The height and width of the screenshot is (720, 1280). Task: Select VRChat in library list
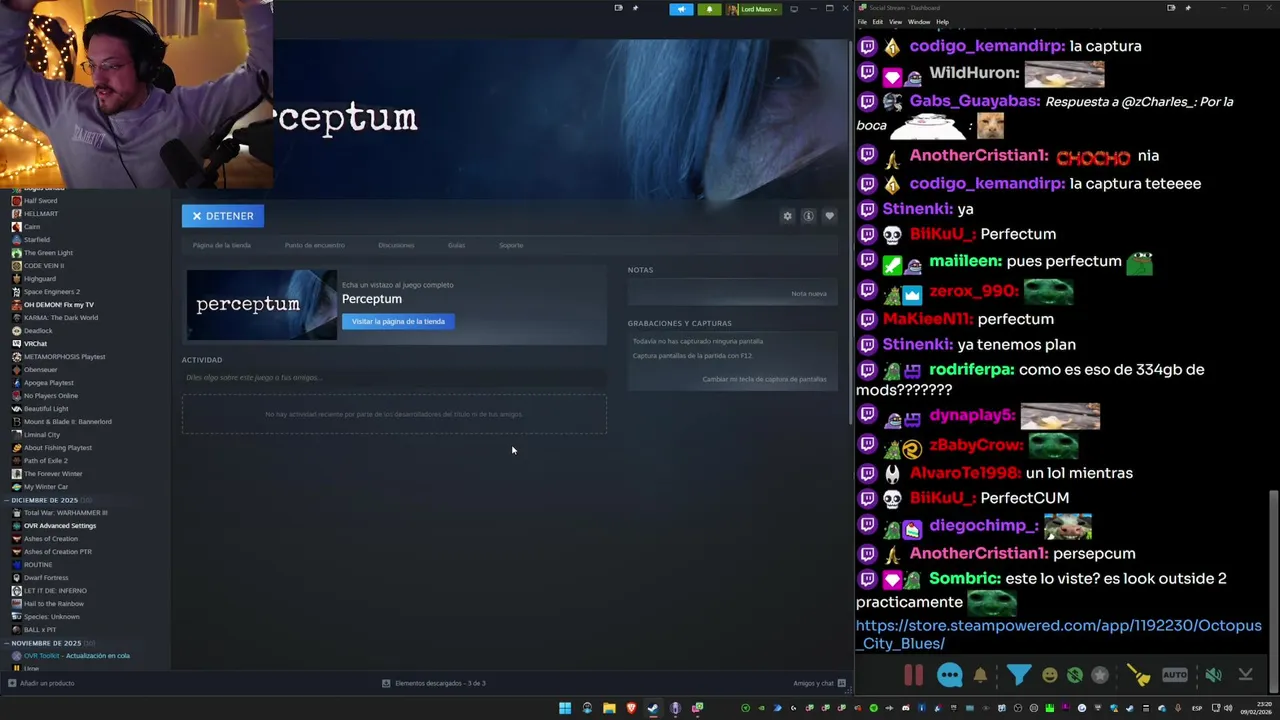click(35, 344)
